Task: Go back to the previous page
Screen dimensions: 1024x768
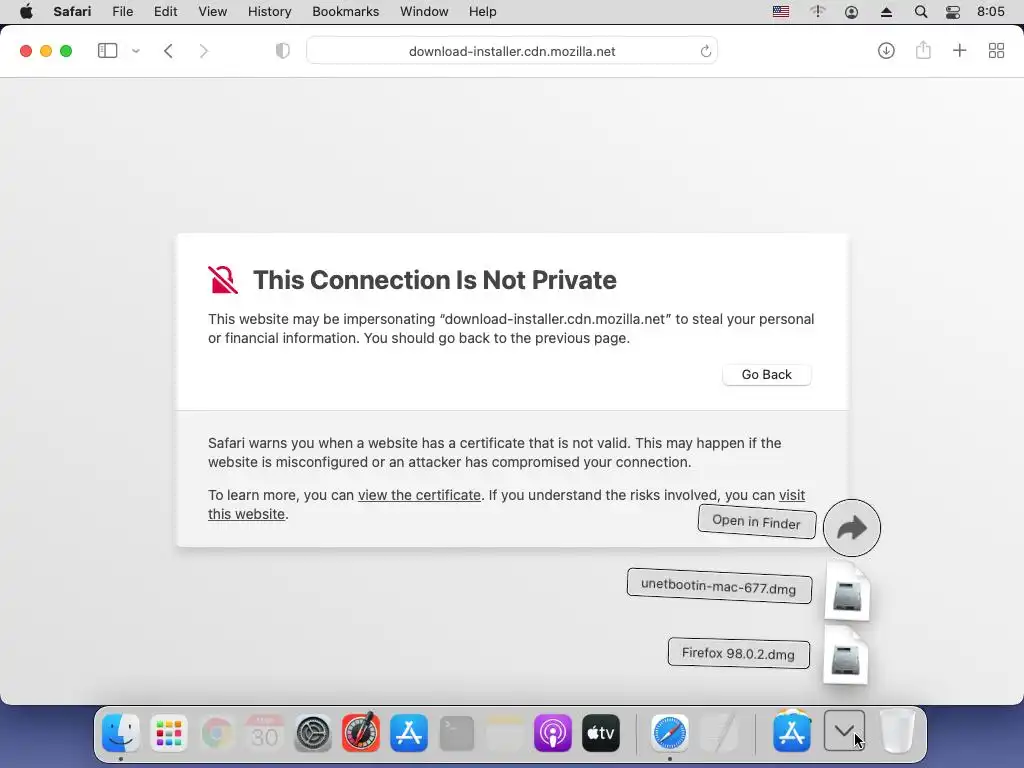Action: (x=168, y=51)
